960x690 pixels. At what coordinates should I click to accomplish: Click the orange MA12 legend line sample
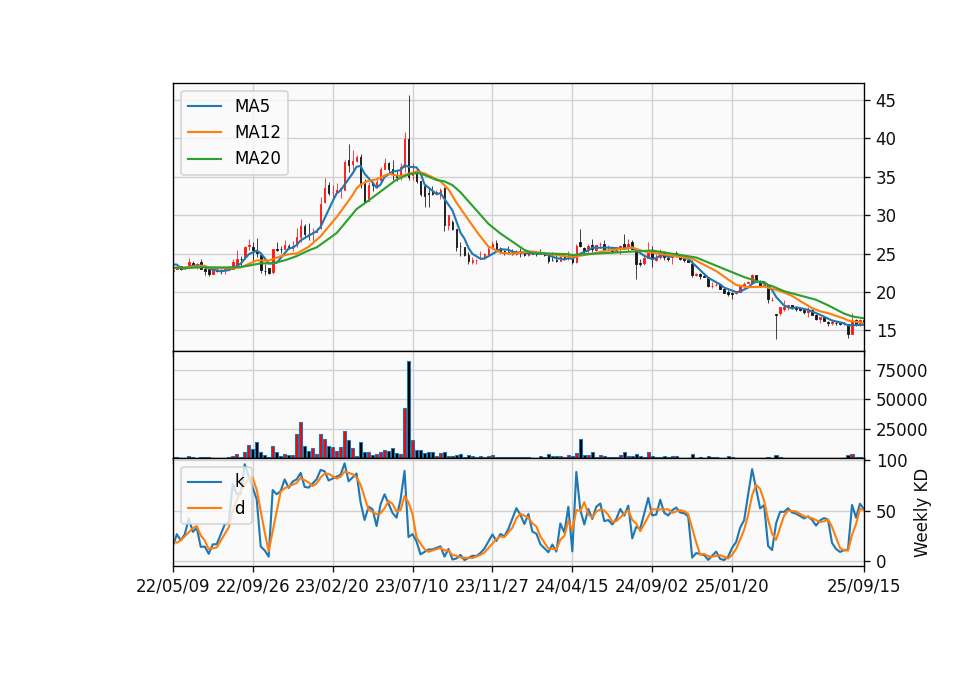(x=204, y=132)
